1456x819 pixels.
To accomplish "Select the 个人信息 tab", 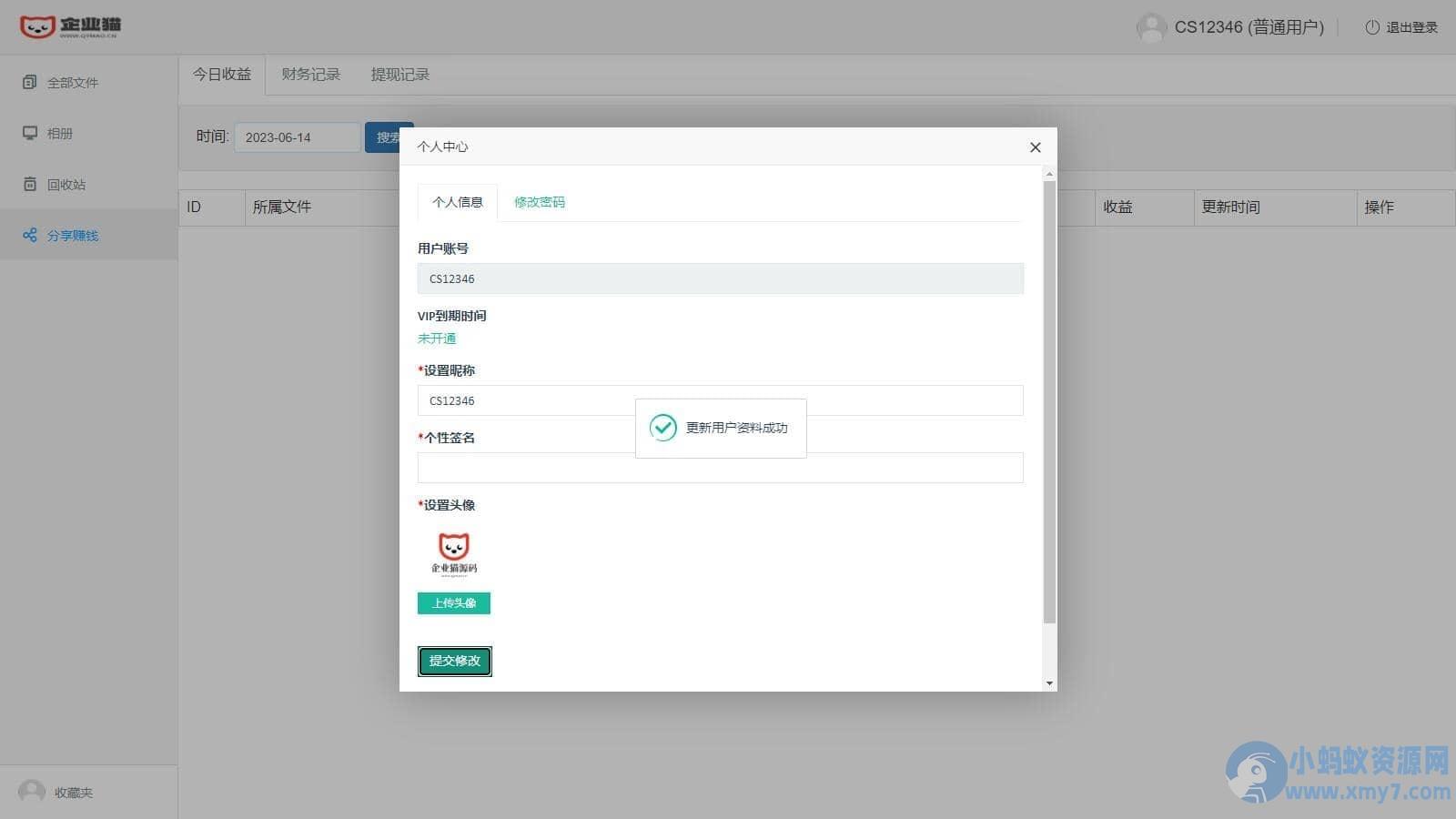I will click(x=458, y=202).
